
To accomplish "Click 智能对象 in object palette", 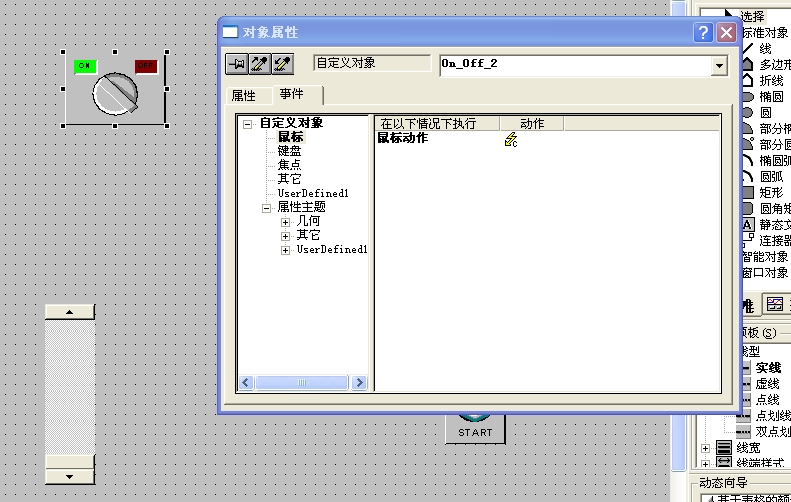I will click(x=765, y=257).
